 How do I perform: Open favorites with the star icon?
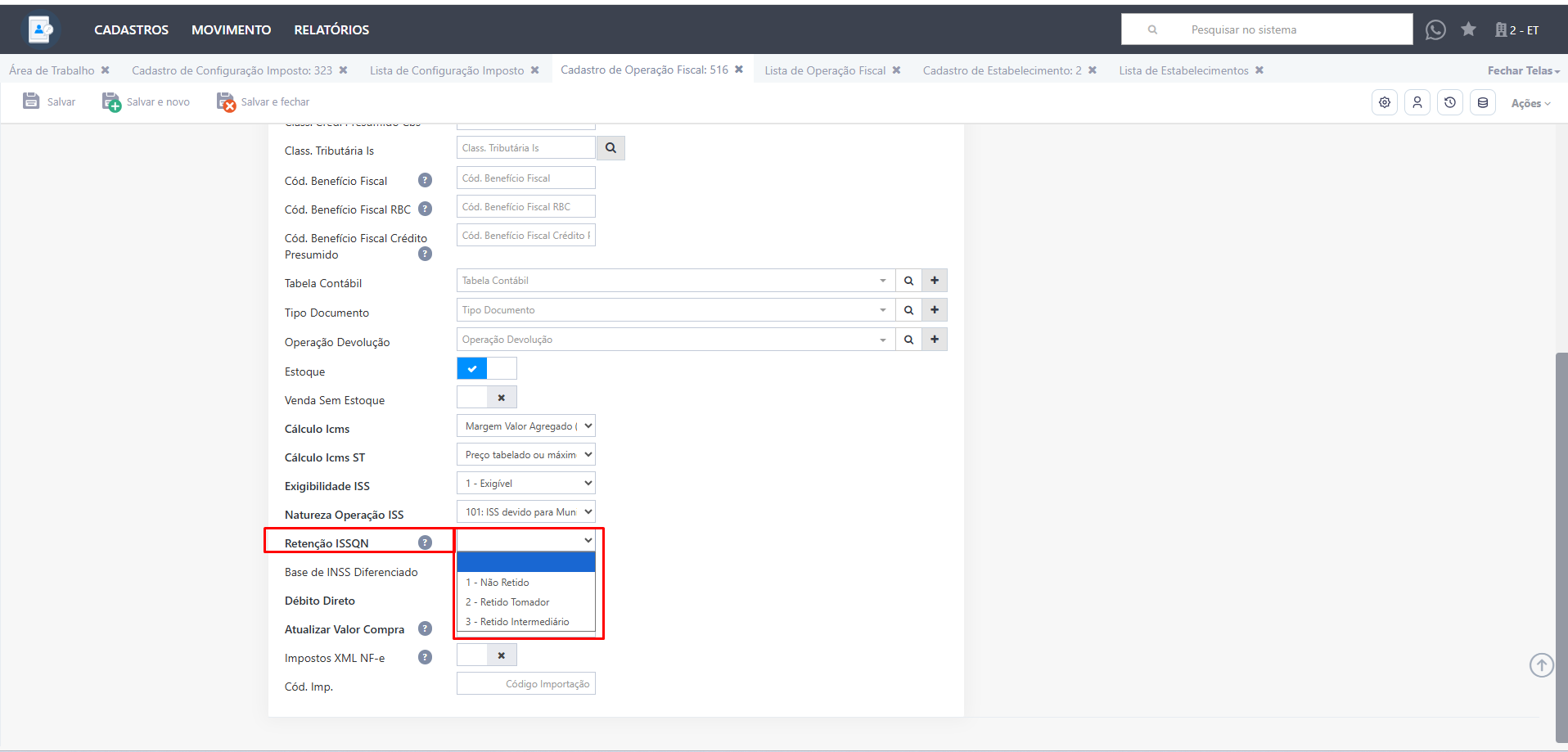click(1468, 29)
